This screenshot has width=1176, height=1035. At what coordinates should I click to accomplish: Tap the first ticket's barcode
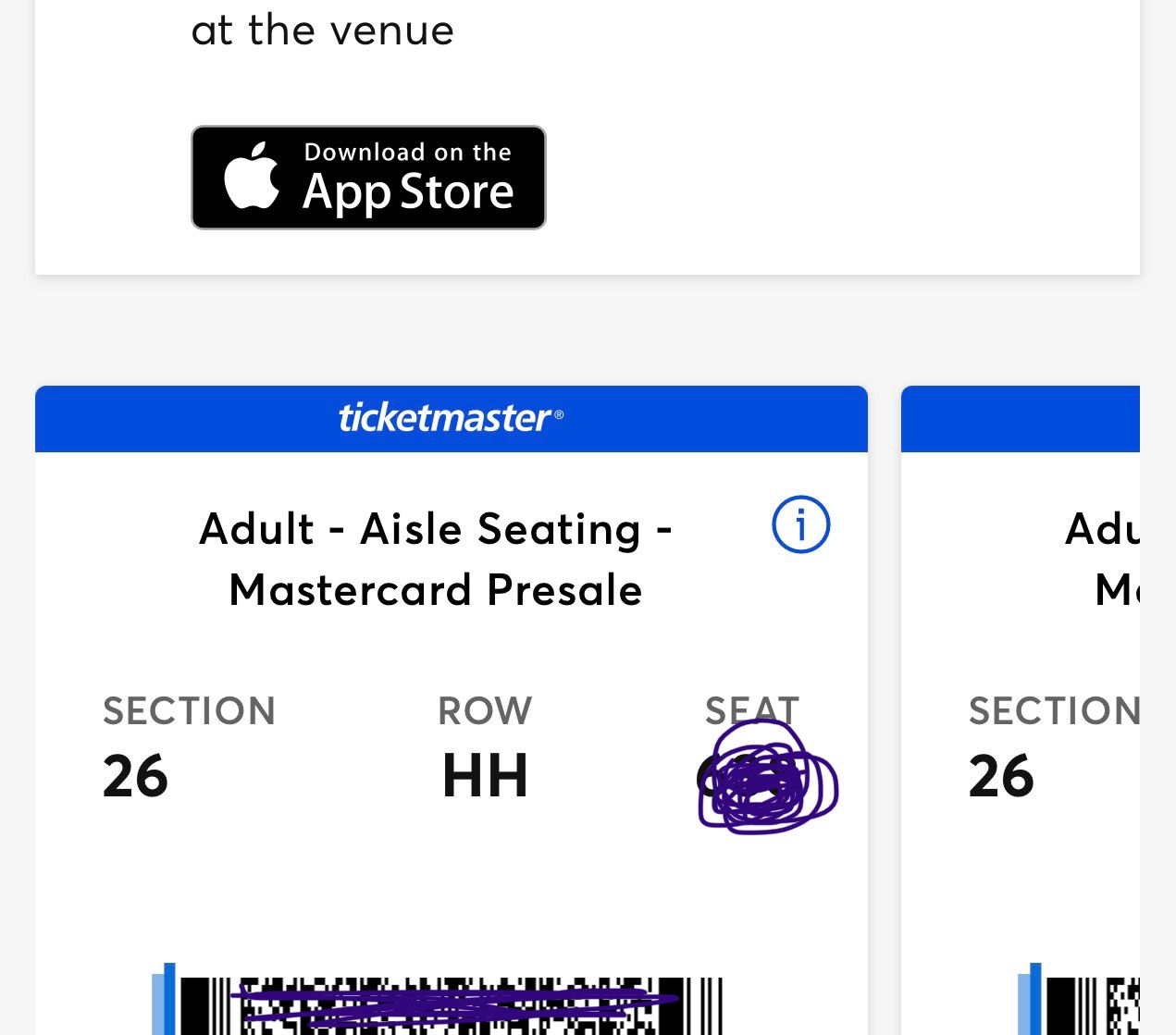point(449,1006)
